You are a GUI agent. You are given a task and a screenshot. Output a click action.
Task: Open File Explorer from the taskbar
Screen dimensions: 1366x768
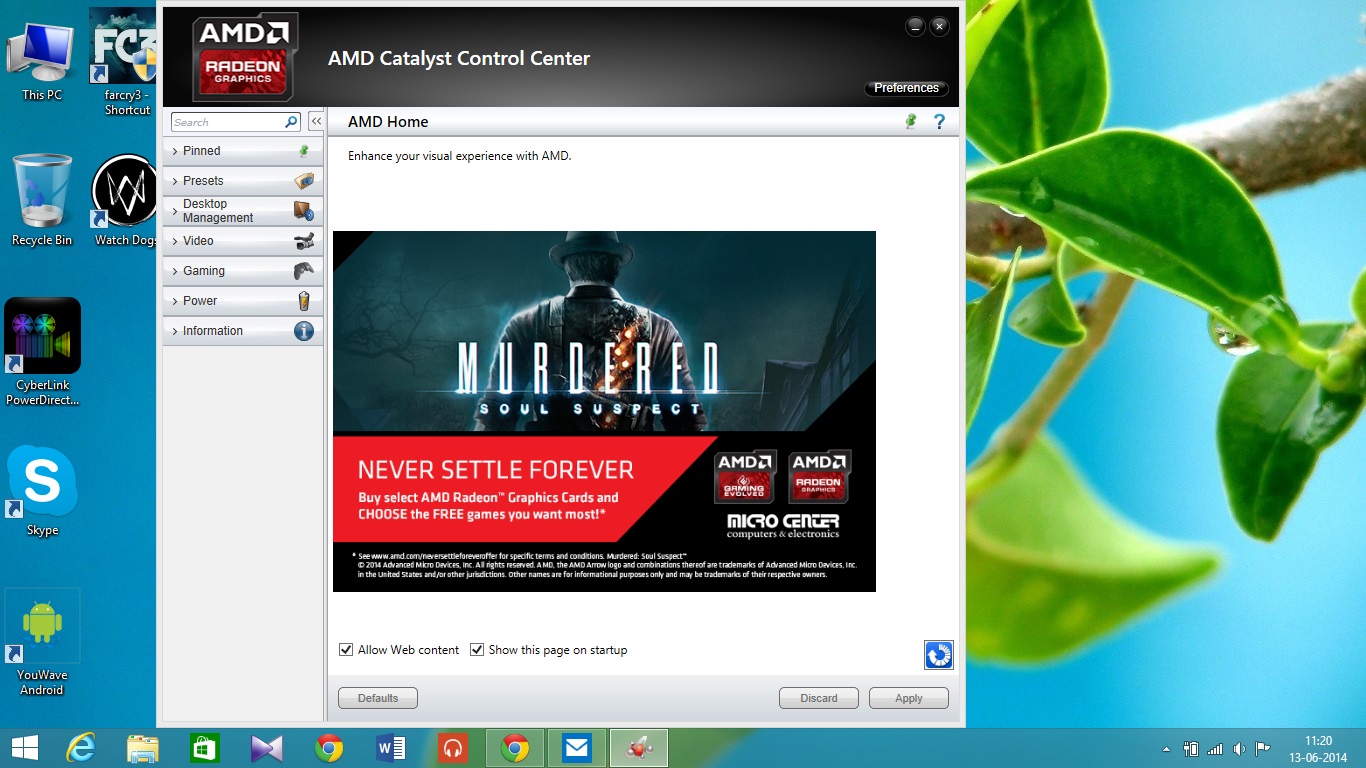point(143,748)
